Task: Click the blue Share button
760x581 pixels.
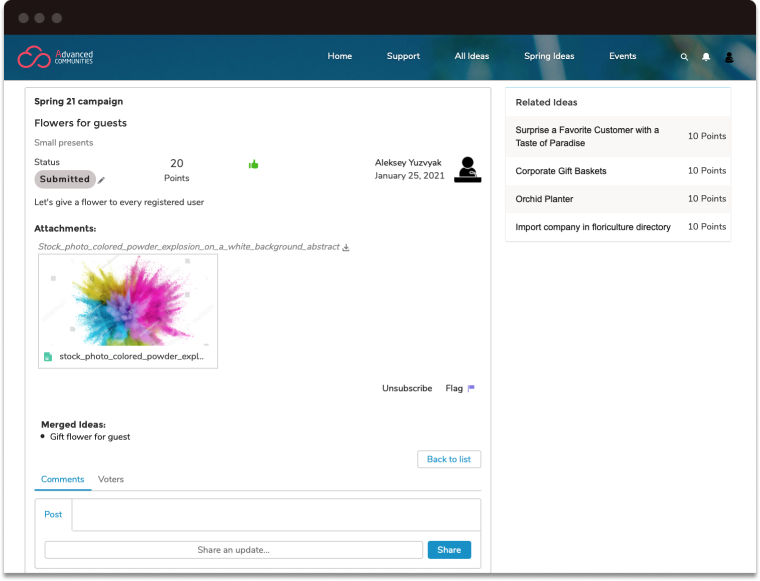Action: 449,550
